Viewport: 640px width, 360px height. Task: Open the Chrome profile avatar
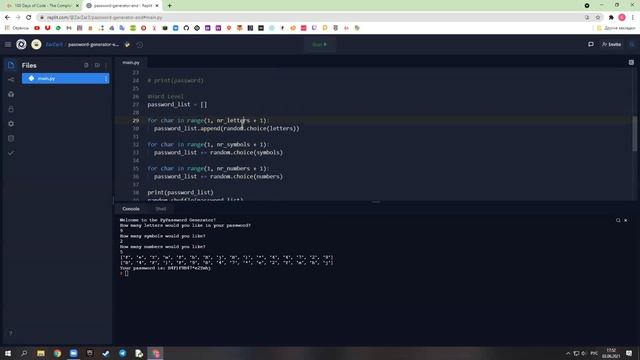tap(622, 18)
